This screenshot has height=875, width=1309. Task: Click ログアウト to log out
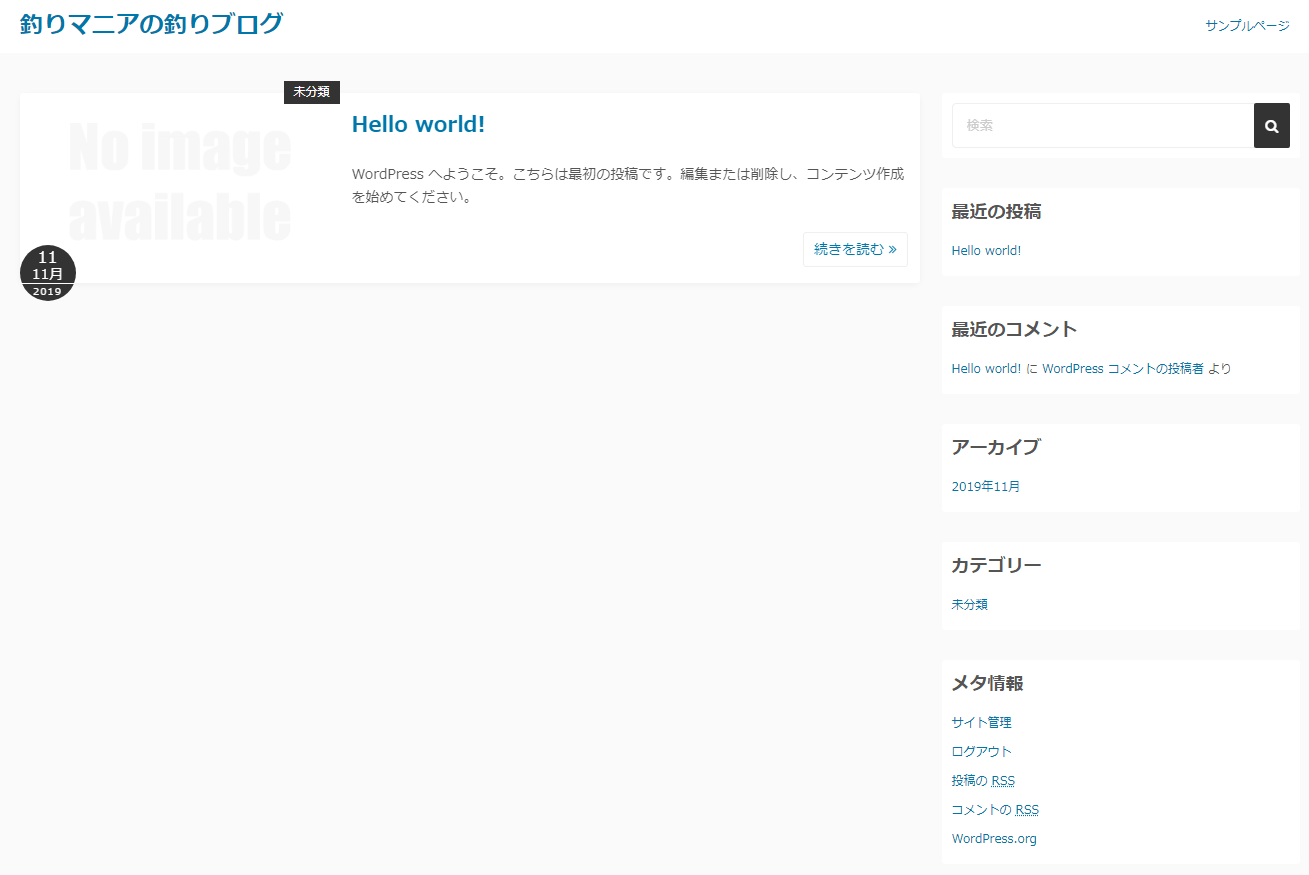pos(981,752)
